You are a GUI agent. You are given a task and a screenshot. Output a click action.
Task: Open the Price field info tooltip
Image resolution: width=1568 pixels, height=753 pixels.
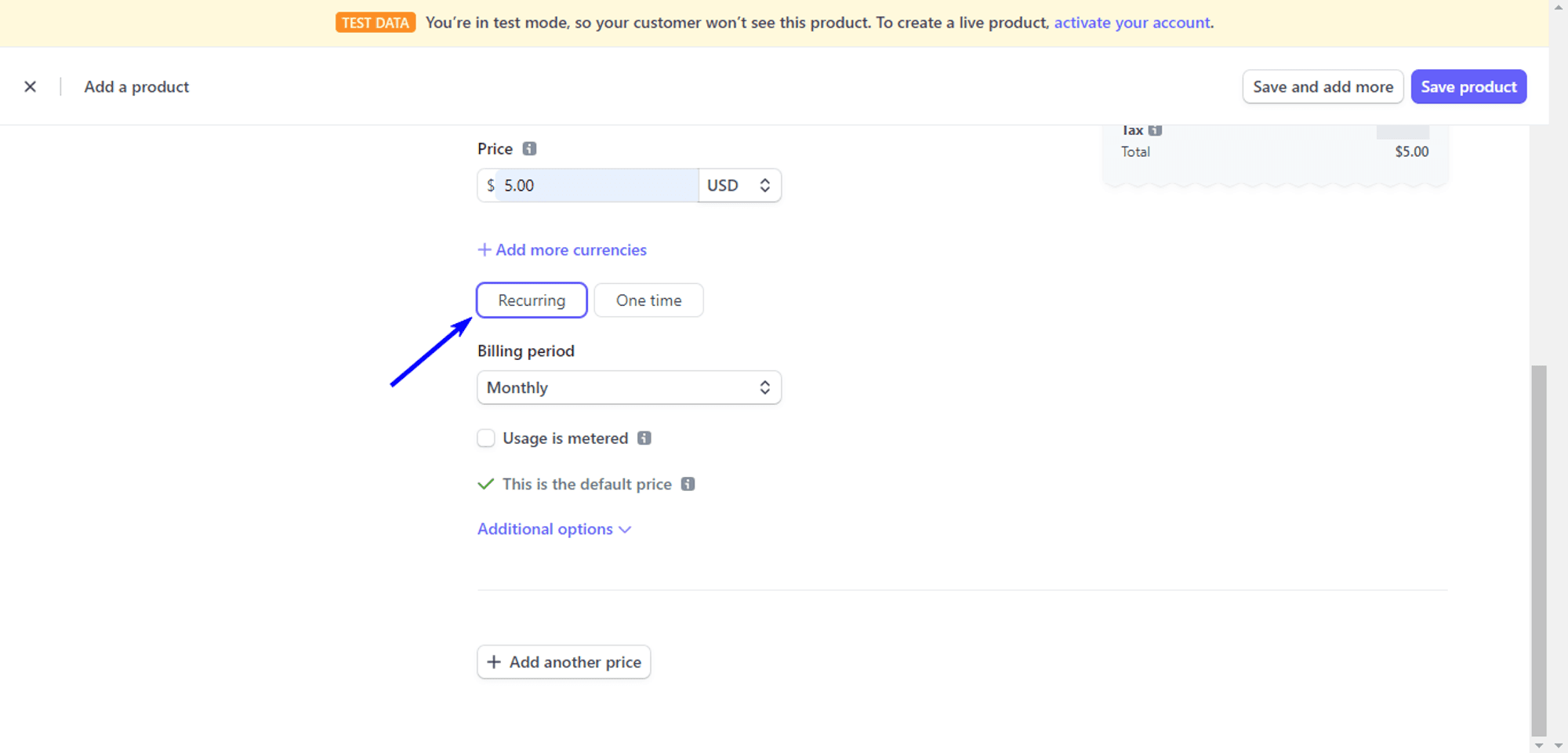[529, 148]
